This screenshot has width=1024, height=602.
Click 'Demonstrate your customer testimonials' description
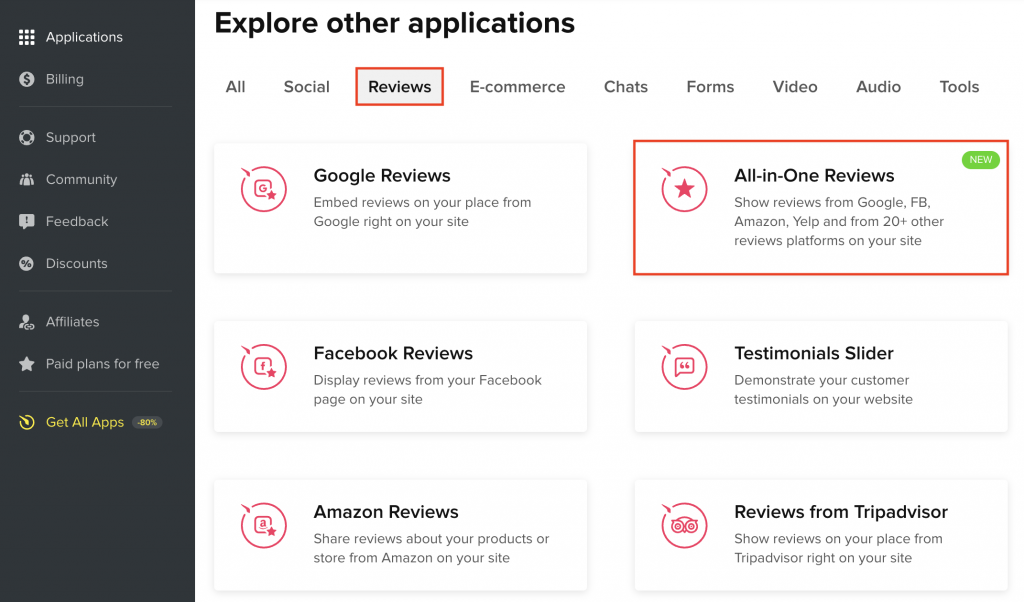click(824, 390)
